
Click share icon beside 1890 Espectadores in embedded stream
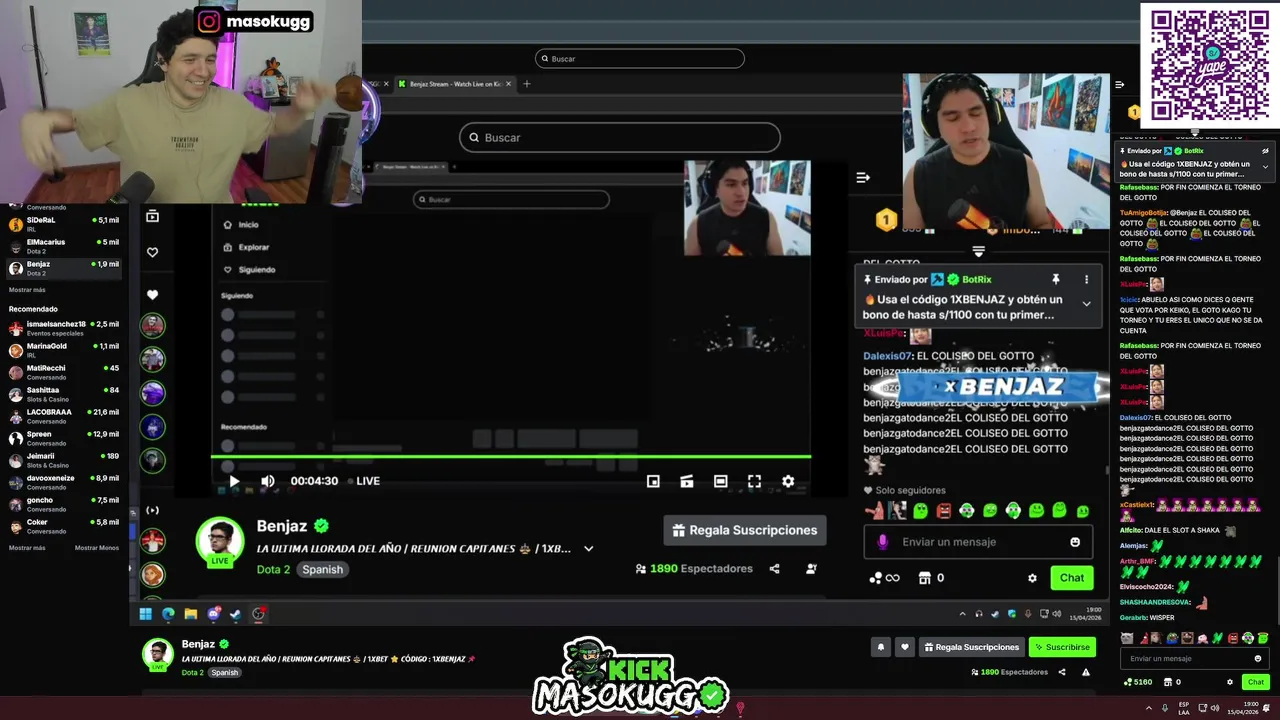coord(774,569)
